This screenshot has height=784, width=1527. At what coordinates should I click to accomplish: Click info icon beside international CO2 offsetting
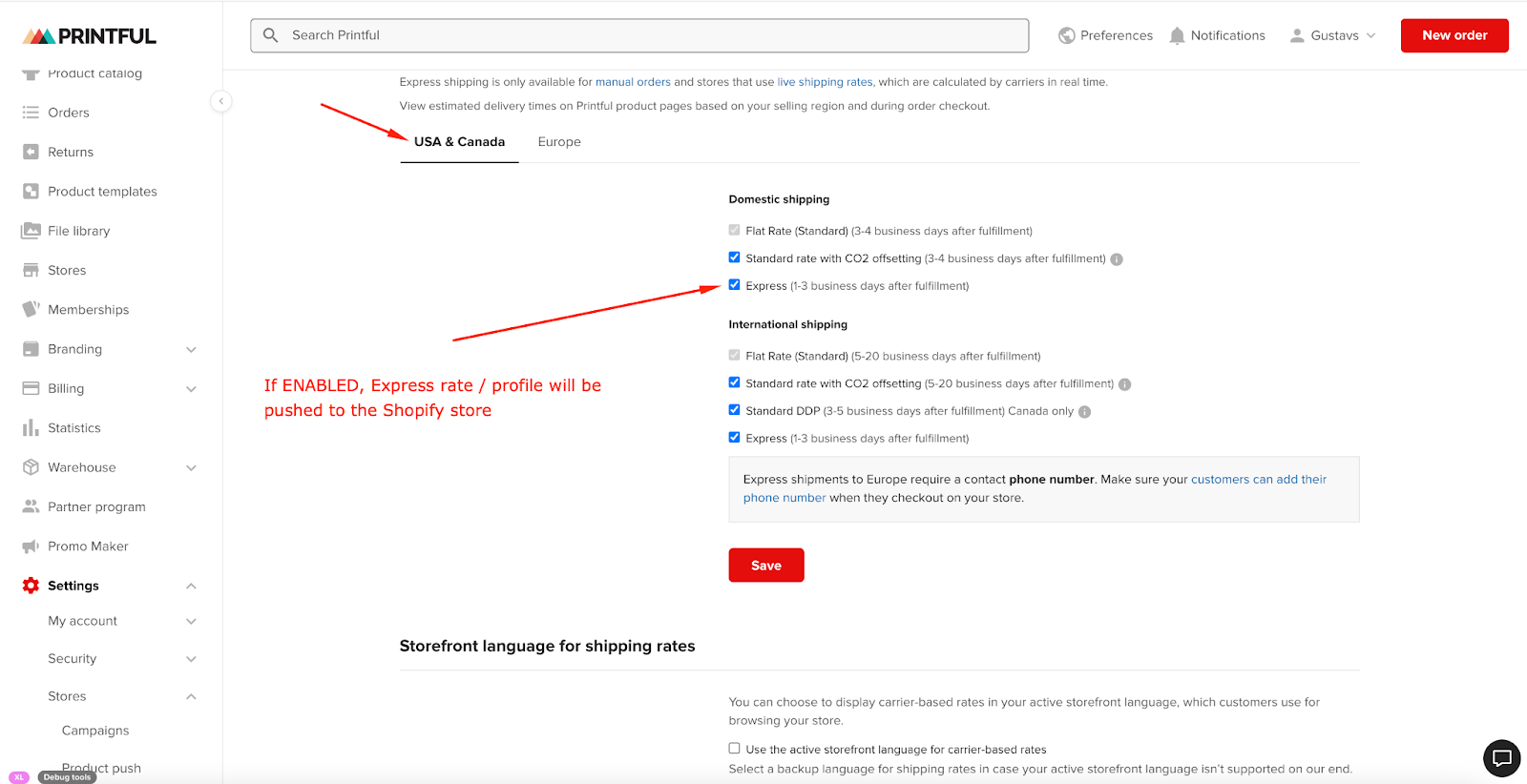coord(1124,384)
